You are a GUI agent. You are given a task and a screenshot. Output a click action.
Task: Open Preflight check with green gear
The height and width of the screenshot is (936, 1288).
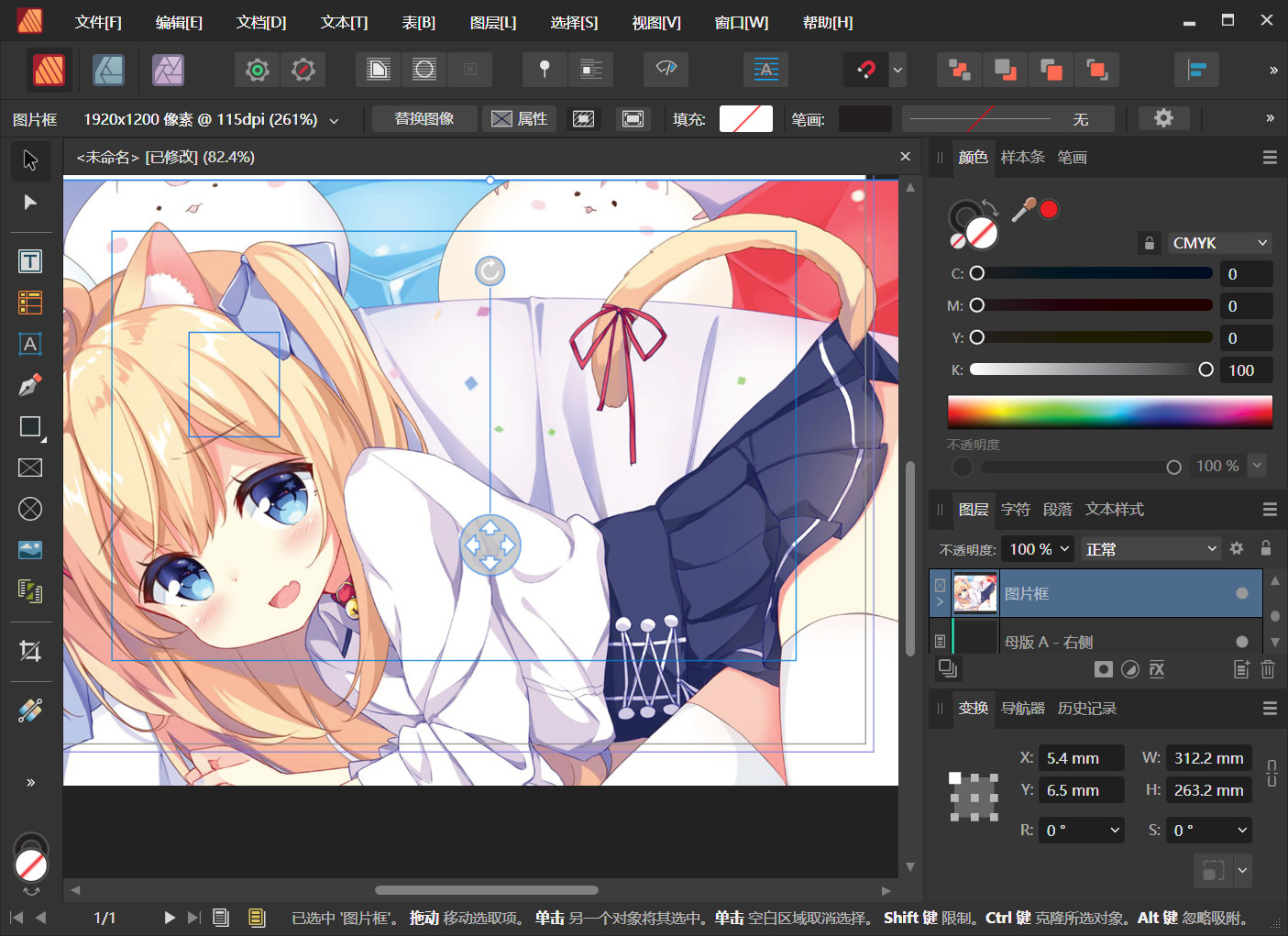pyautogui.click(x=258, y=70)
